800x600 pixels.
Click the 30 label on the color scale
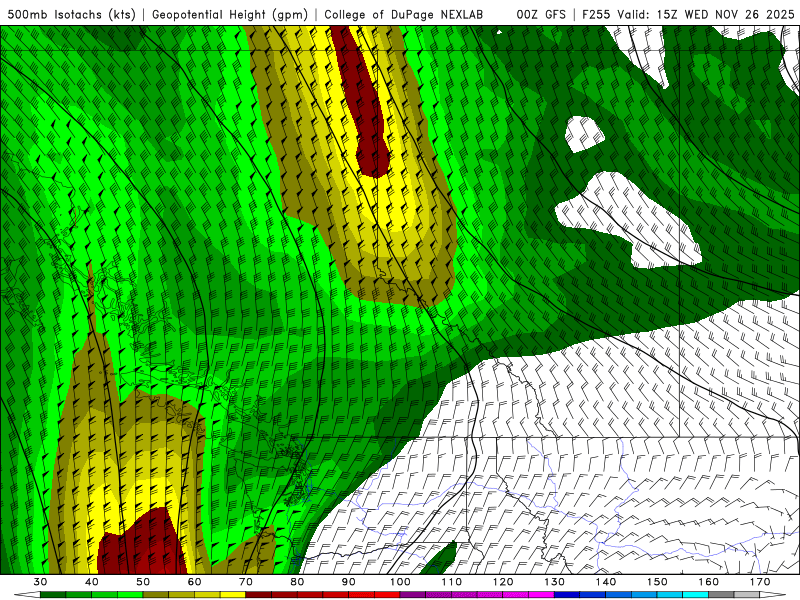[x=40, y=582]
